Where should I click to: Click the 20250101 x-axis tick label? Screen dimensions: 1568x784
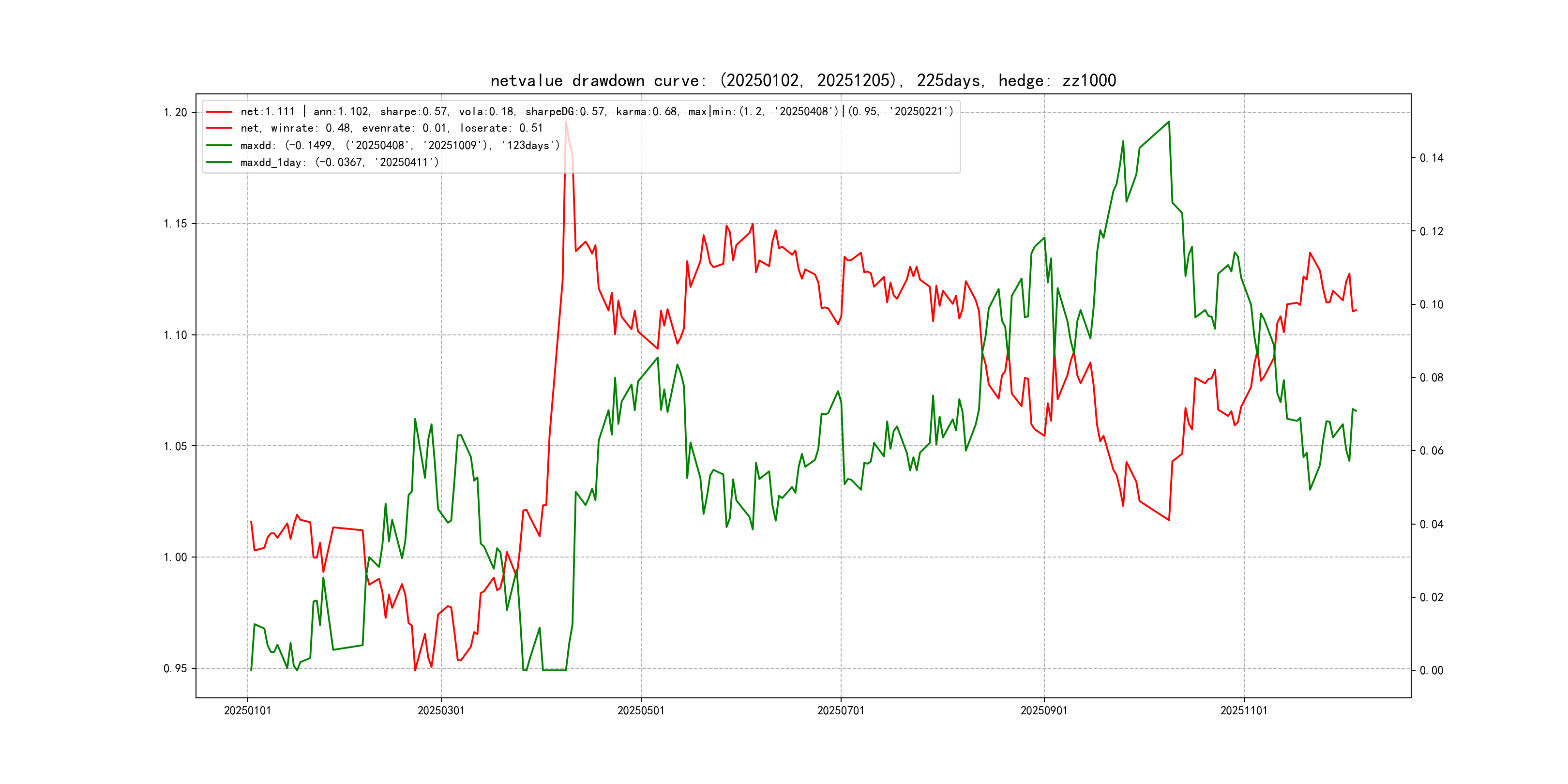pyautogui.click(x=247, y=711)
